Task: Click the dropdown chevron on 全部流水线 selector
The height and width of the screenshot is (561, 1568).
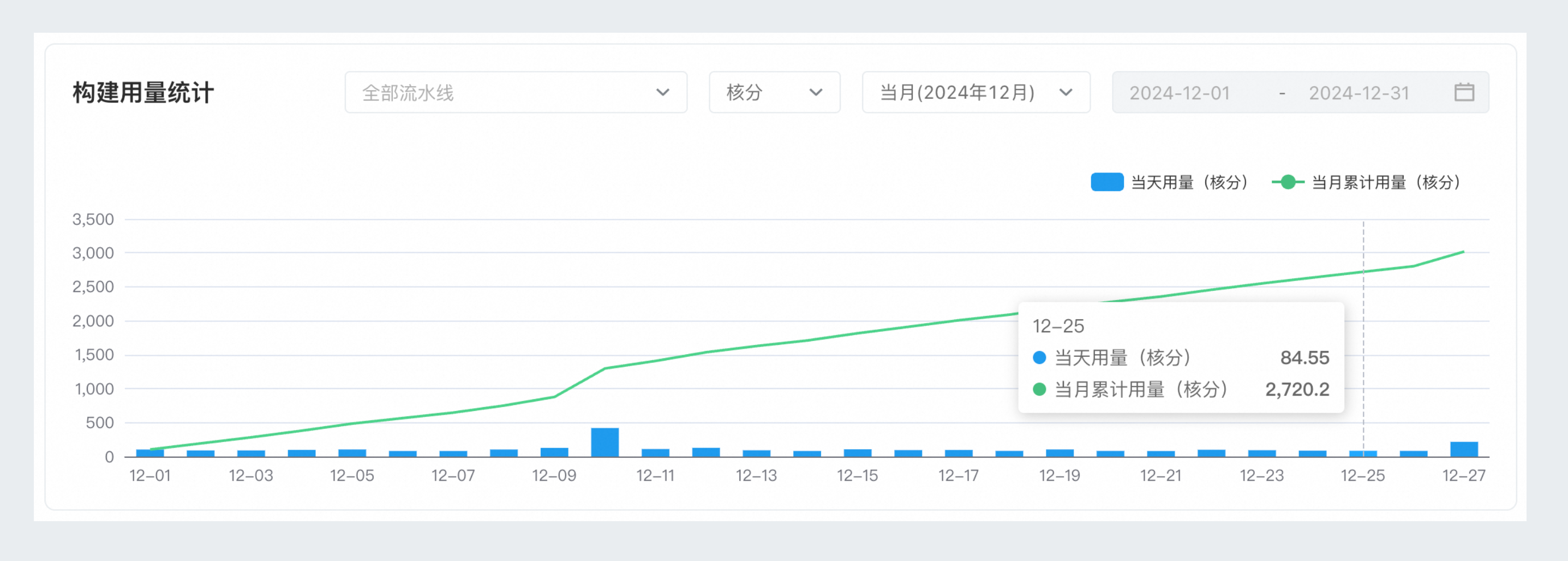Action: click(x=663, y=93)
